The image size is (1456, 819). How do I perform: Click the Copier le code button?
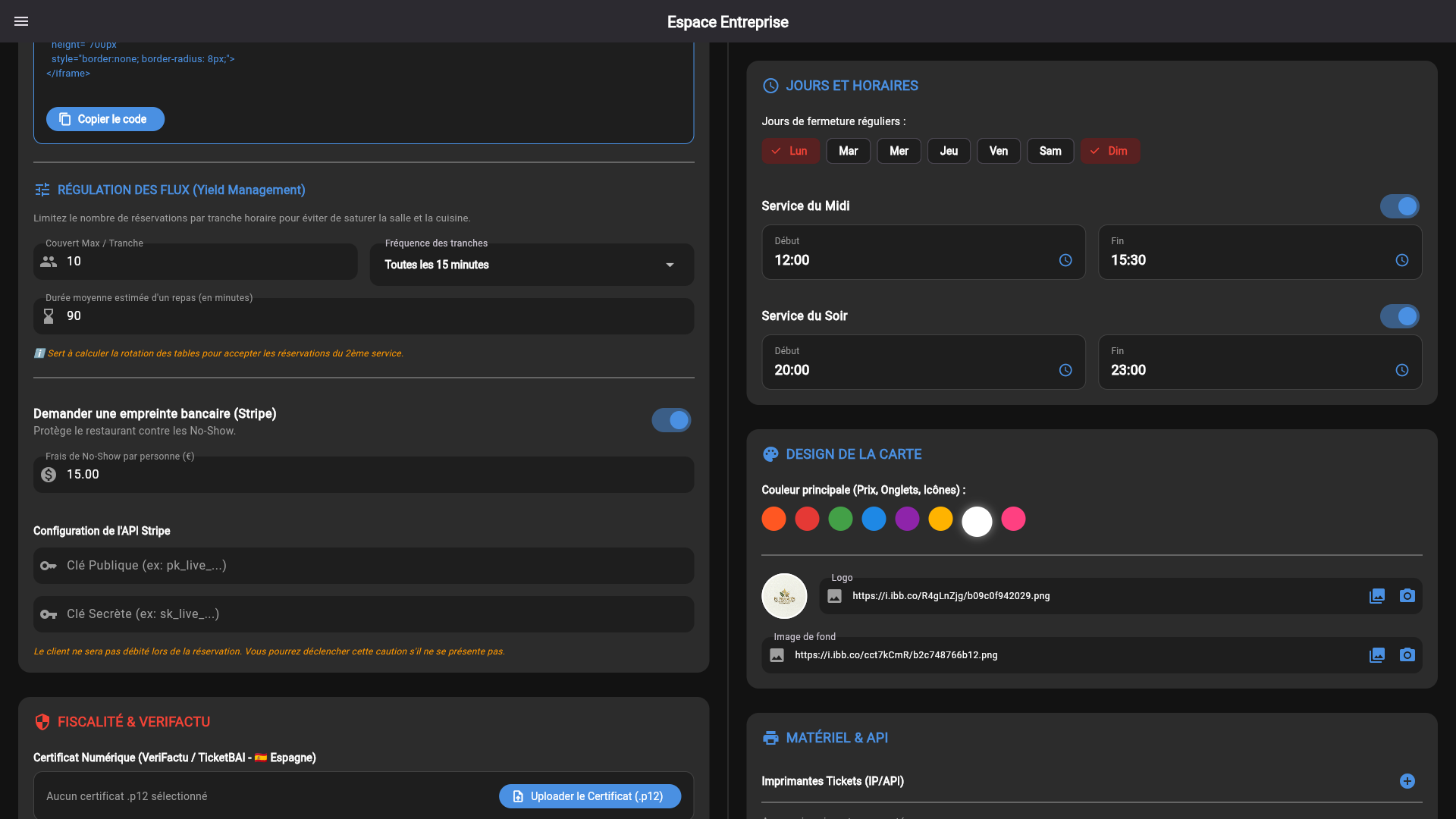[x=105, y=119]
